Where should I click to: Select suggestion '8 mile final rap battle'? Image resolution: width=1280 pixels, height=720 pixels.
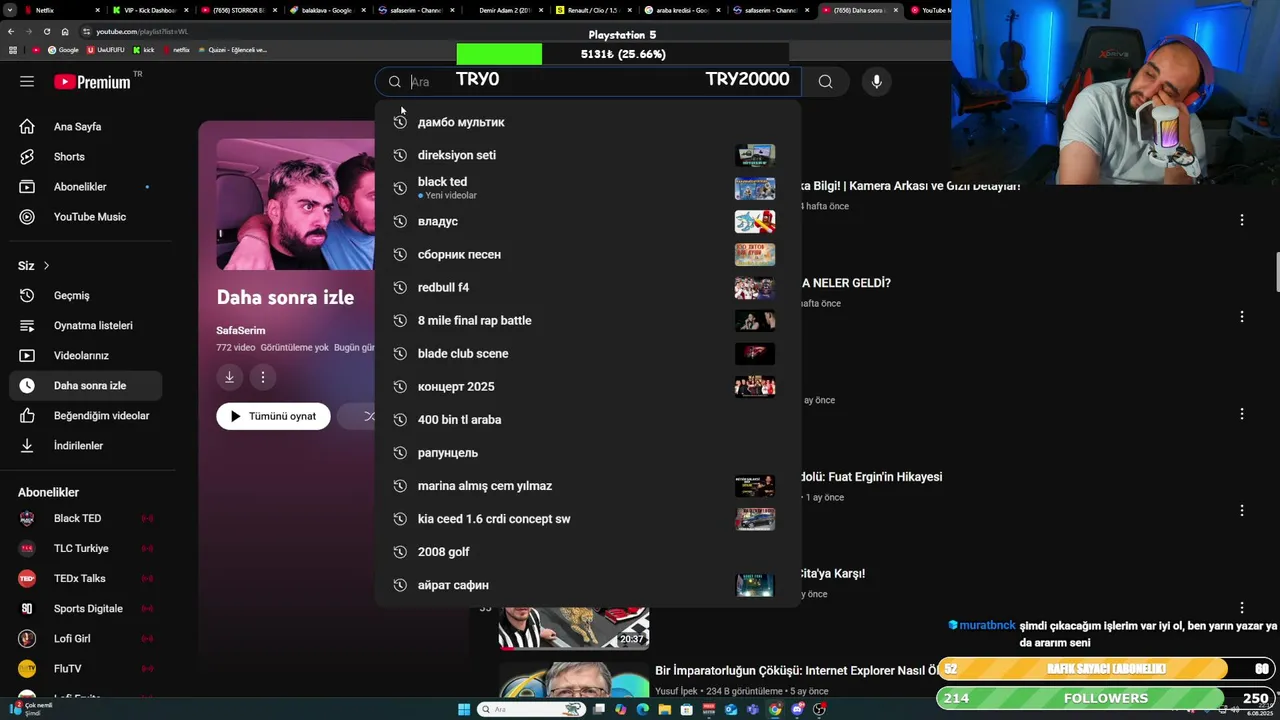click(587, 321)
